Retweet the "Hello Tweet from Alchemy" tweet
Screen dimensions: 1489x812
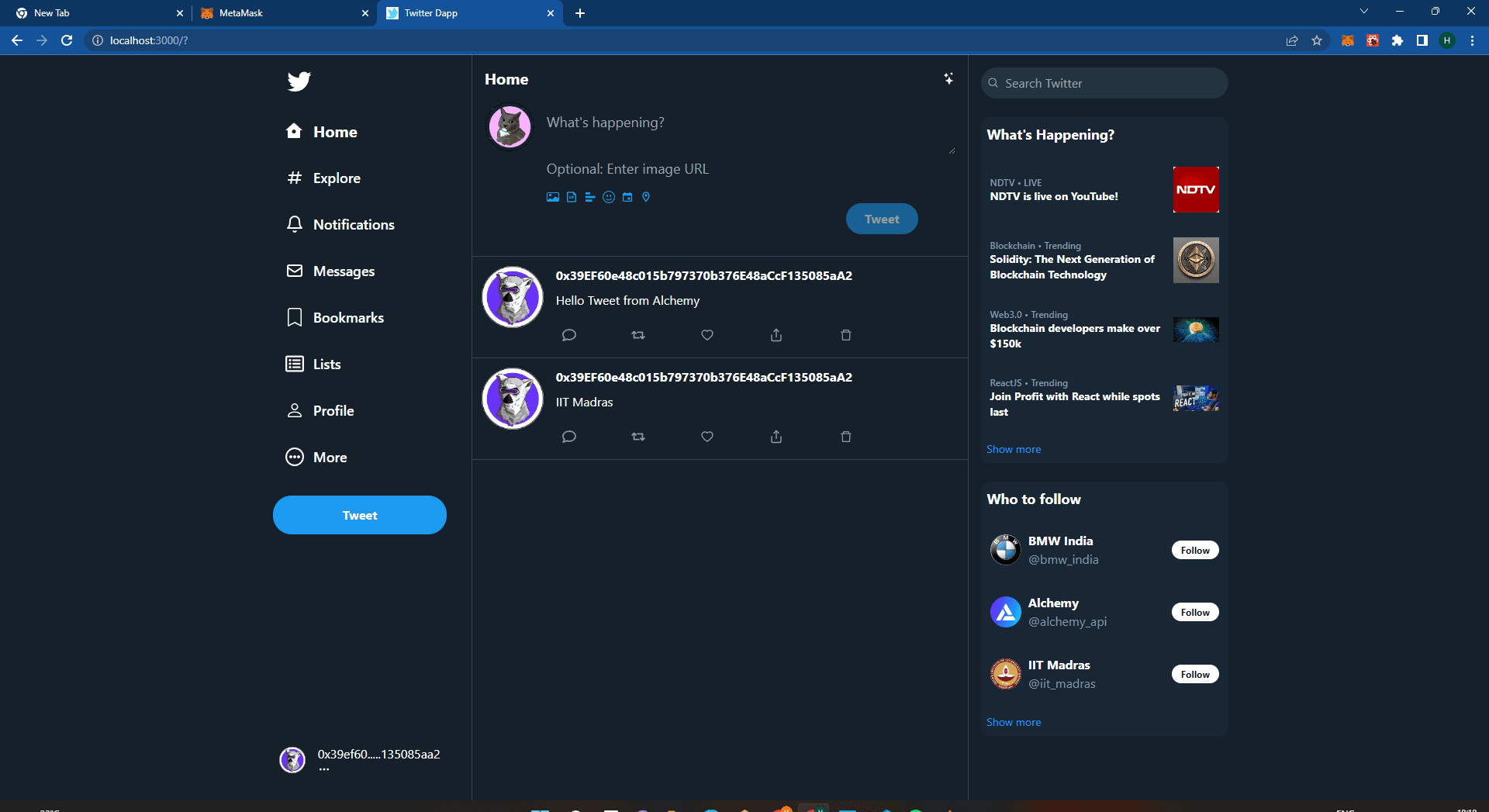point(637,335)
